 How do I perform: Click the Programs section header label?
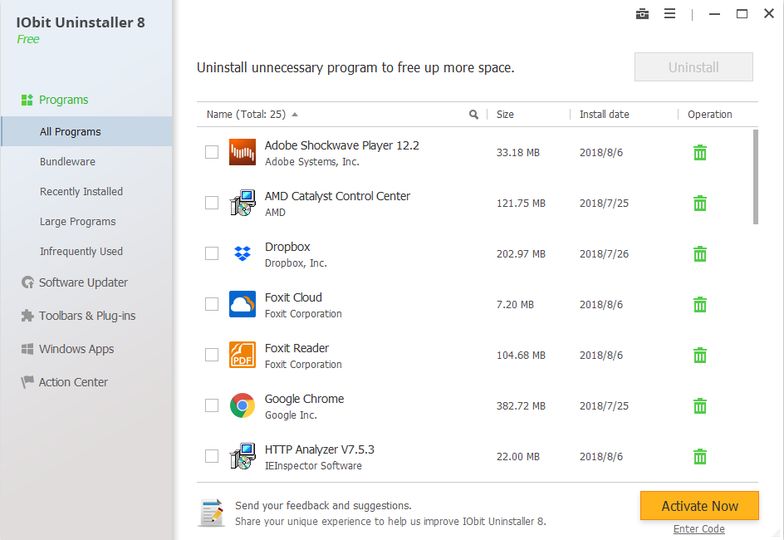[x=64, y=100]
